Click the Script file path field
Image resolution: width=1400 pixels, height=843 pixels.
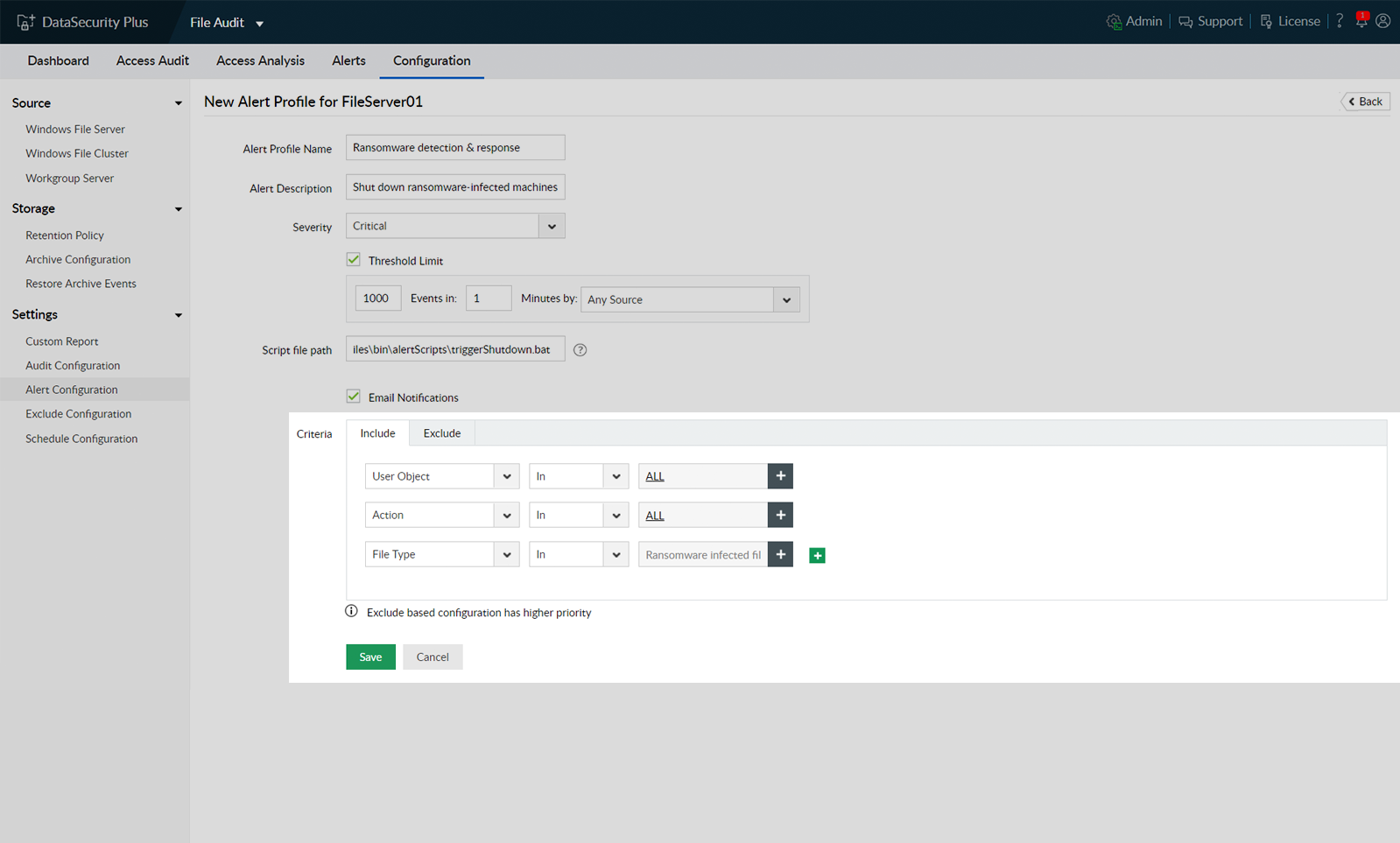(x=455, y=349)
